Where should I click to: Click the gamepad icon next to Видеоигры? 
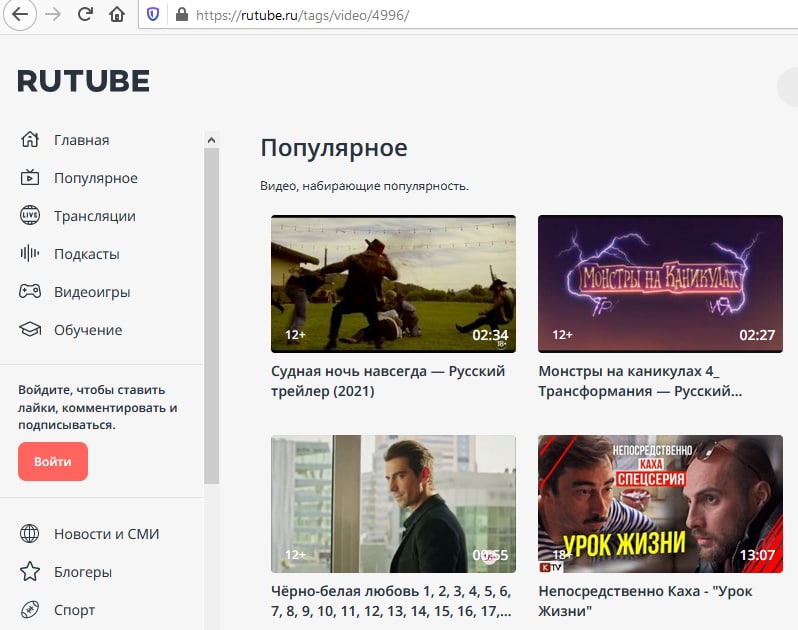pyautogui.click(x=30, y=291)
